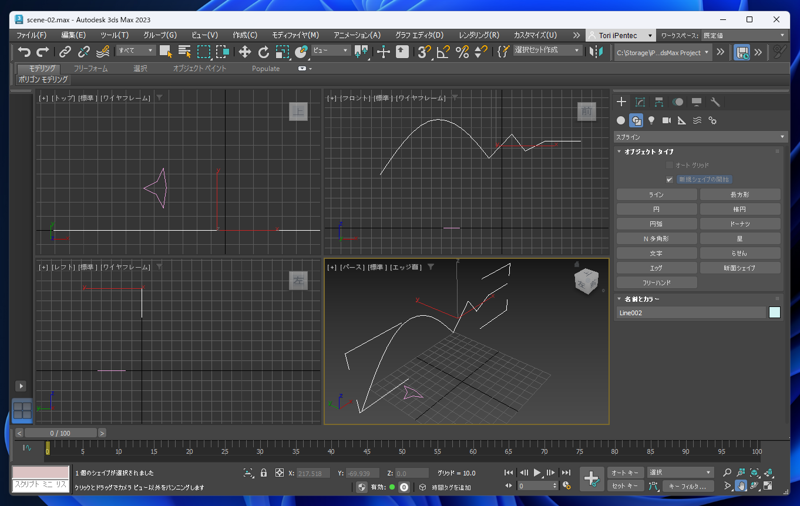Image resolution: width=800 pixels, height=506 pixels.
Task: Click the 長方形 shape button
Action: [740, 194]
